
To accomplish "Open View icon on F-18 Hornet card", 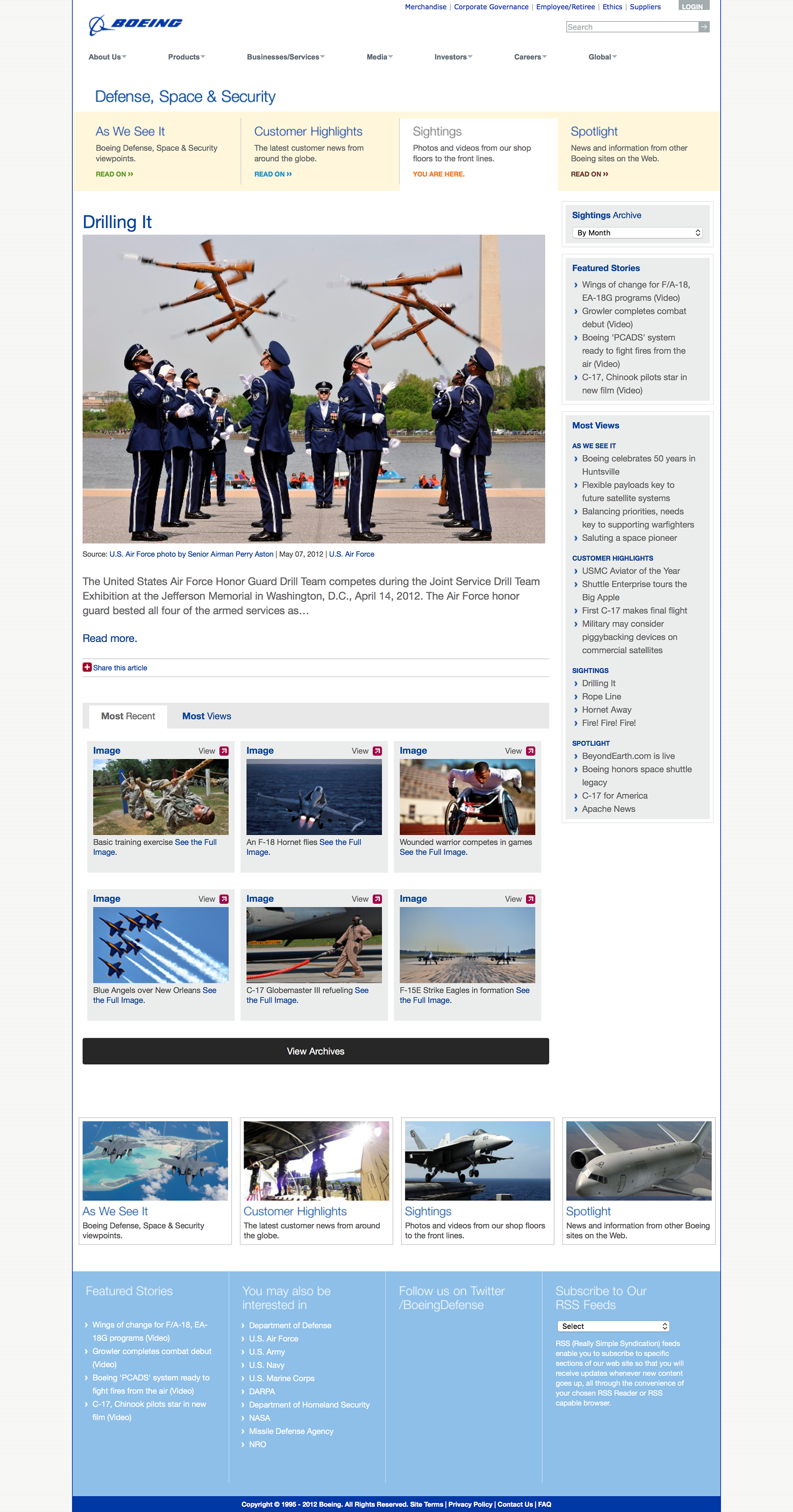I will coord(377,751).
